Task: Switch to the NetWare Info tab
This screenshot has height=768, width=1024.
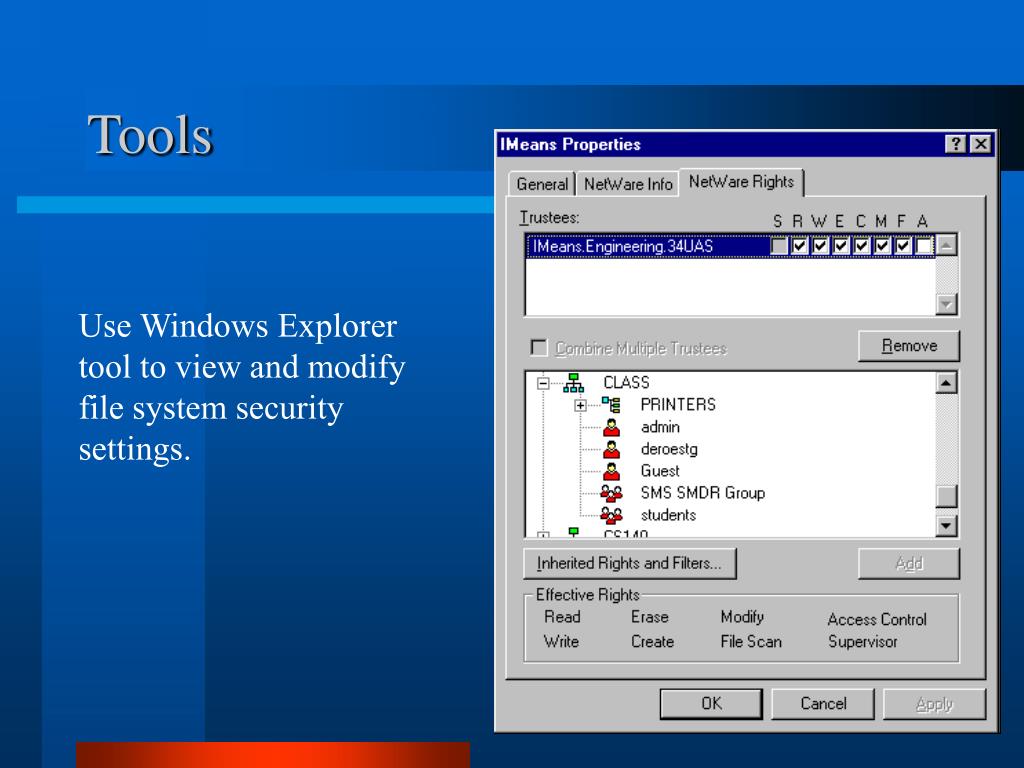Action: [628, 184]
